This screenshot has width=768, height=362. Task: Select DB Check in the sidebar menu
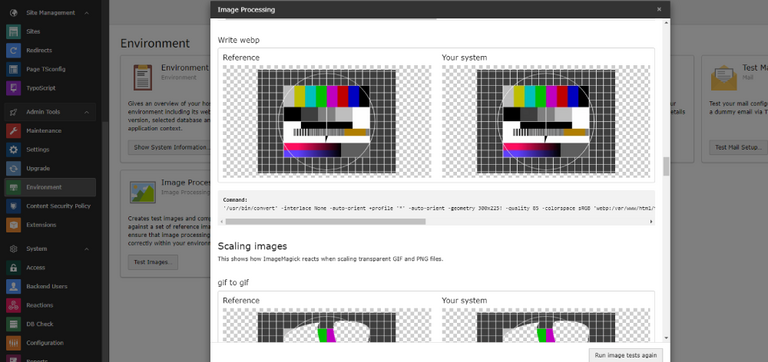40,324
